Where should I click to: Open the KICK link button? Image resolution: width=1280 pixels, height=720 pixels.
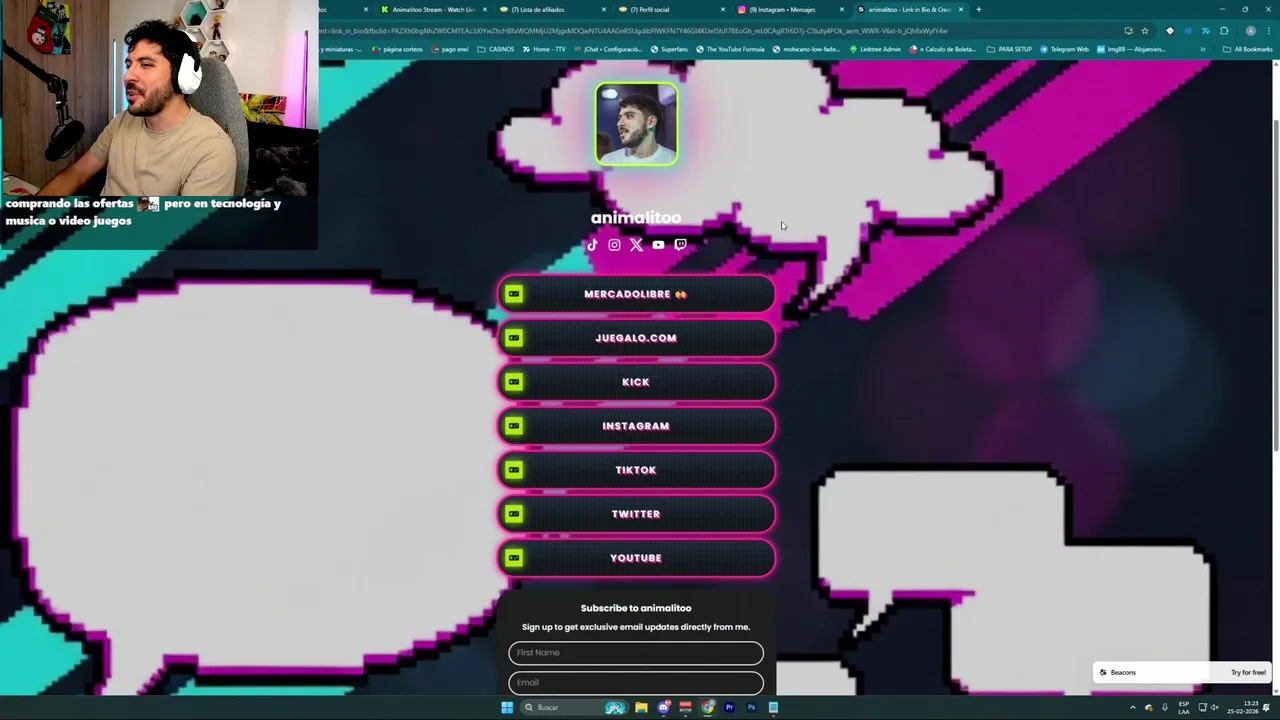tap(636, 382)
